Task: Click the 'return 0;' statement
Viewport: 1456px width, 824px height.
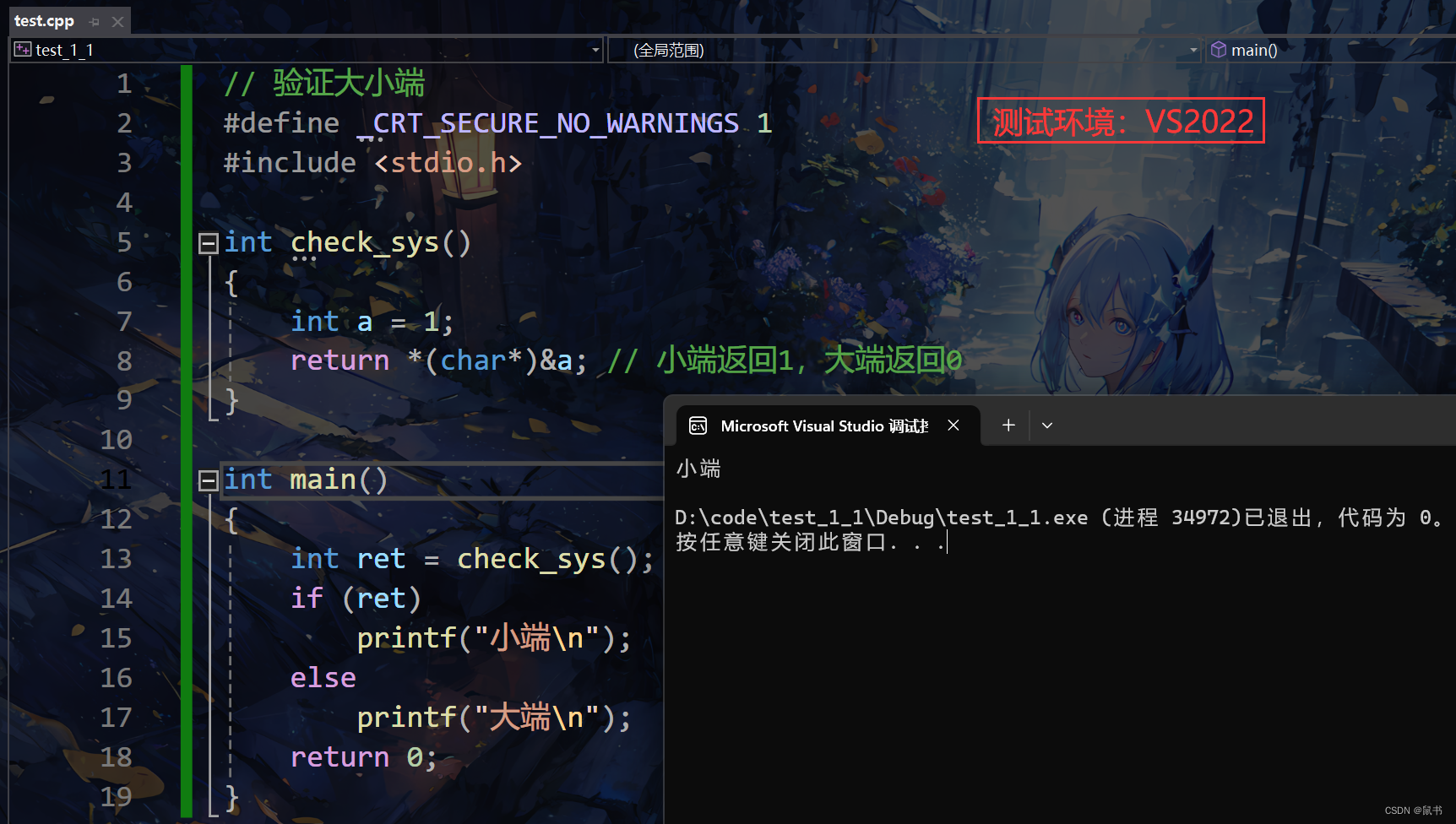Action: [364, 757]
